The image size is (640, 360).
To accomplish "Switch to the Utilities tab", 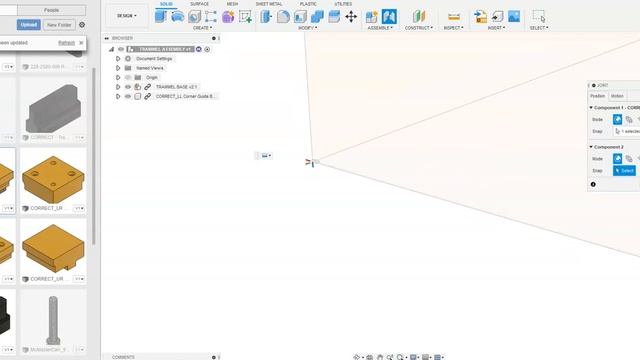I will [x=343, y=4].
